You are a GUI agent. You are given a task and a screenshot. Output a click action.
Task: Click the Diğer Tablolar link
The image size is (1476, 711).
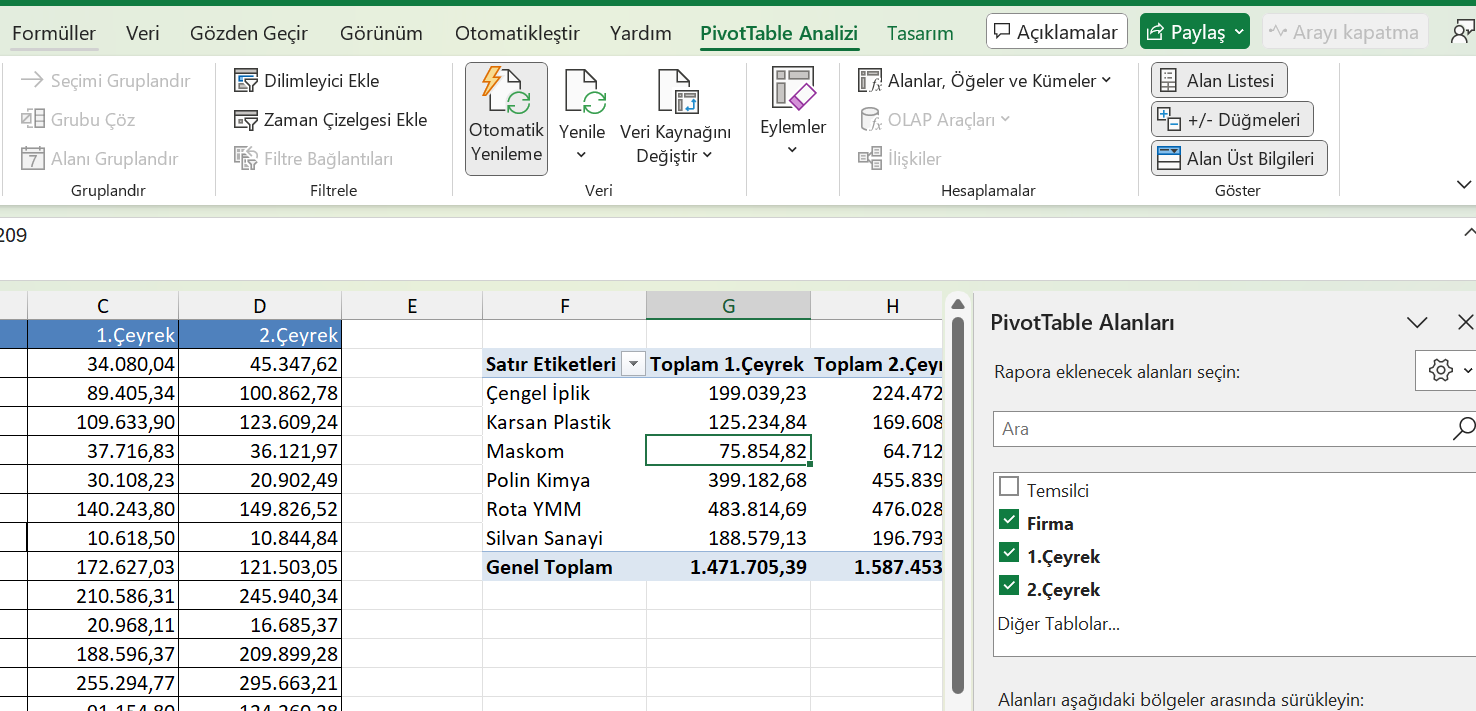coord(1058,624)
